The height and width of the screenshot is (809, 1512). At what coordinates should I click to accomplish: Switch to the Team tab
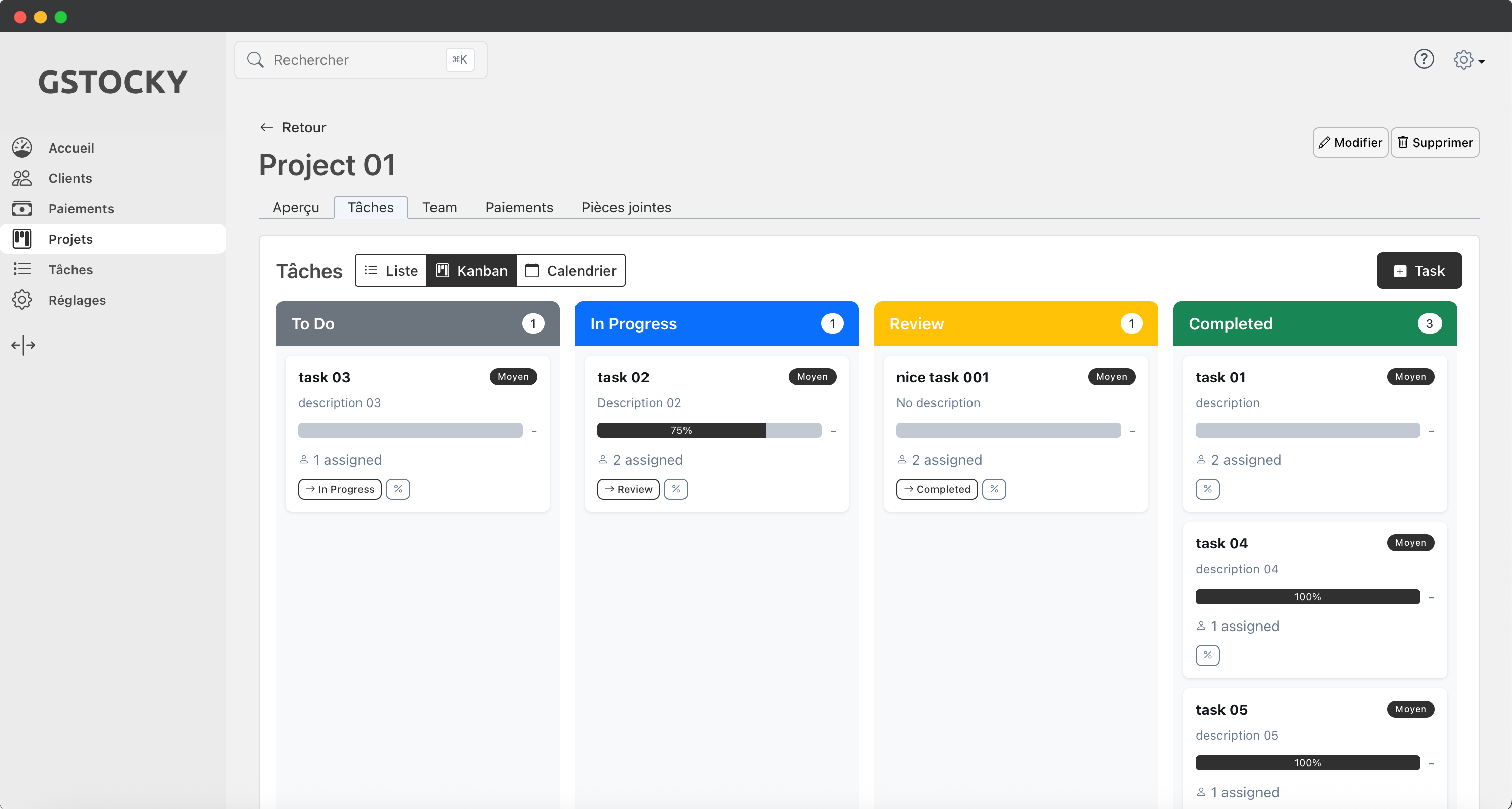click(439, 207)
